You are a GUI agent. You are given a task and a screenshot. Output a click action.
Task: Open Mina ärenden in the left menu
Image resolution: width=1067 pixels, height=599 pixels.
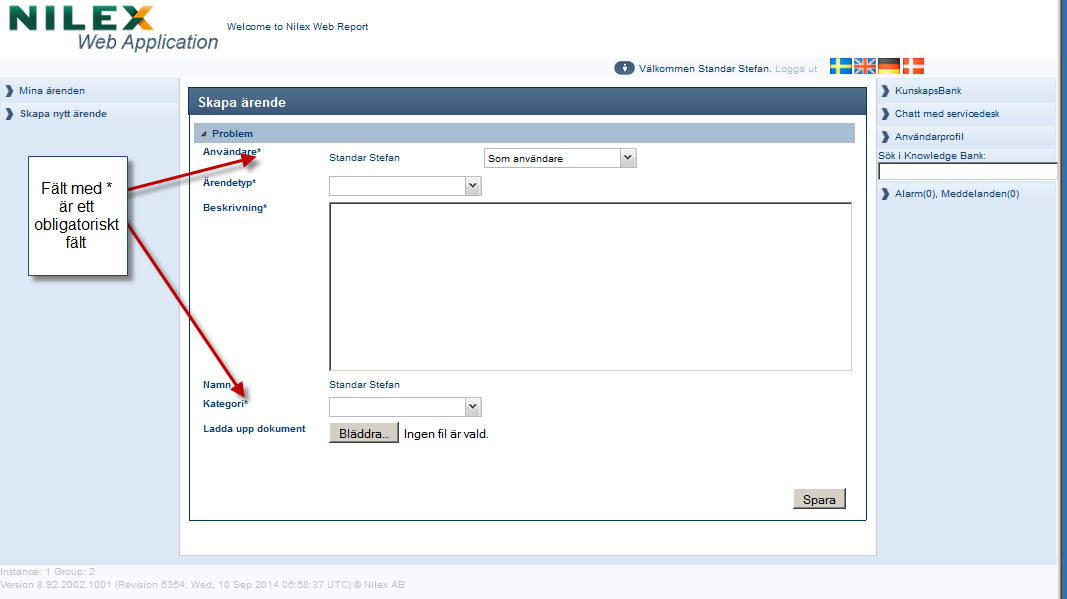pyautogui.click(x=52, y=91)
